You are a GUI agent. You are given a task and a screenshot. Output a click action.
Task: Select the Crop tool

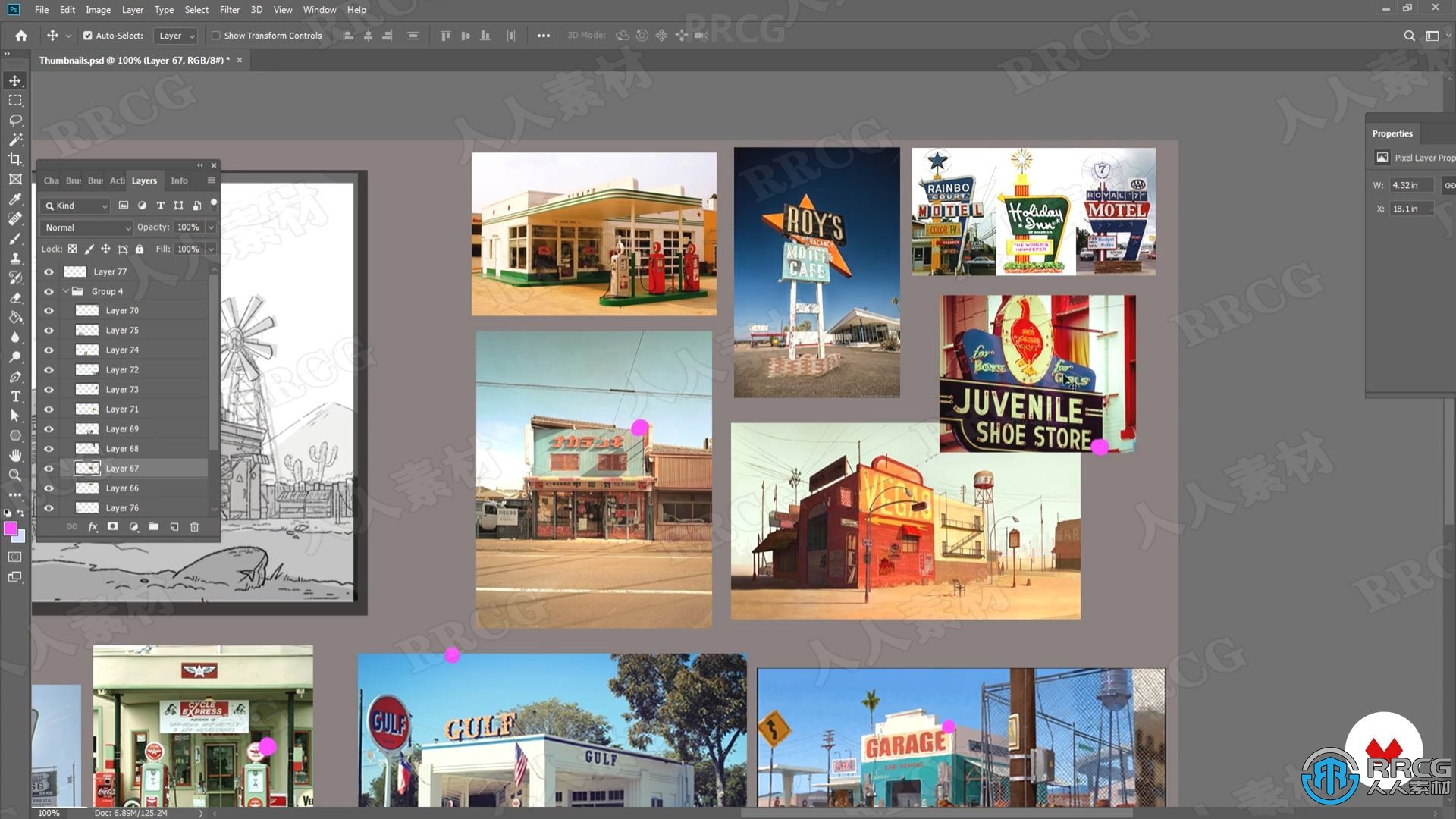click(15, 159)
